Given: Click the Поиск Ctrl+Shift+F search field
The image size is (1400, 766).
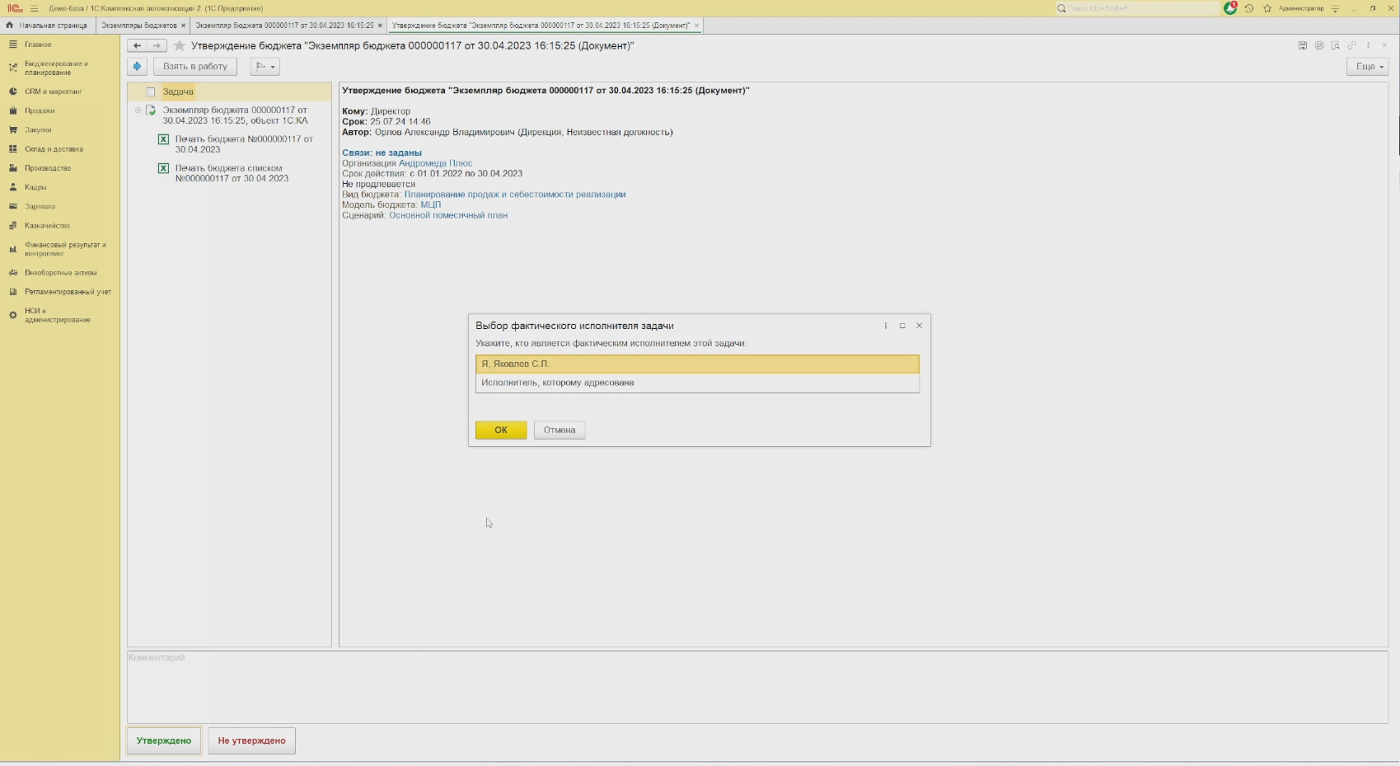Looking at the screenshot, I should (x=1139, y=8).
